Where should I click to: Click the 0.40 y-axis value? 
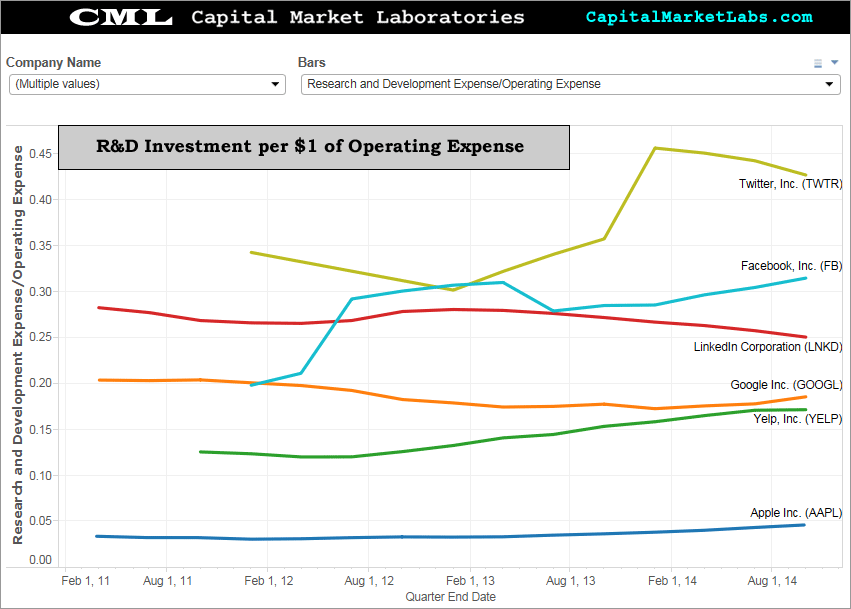pos(40,200)
